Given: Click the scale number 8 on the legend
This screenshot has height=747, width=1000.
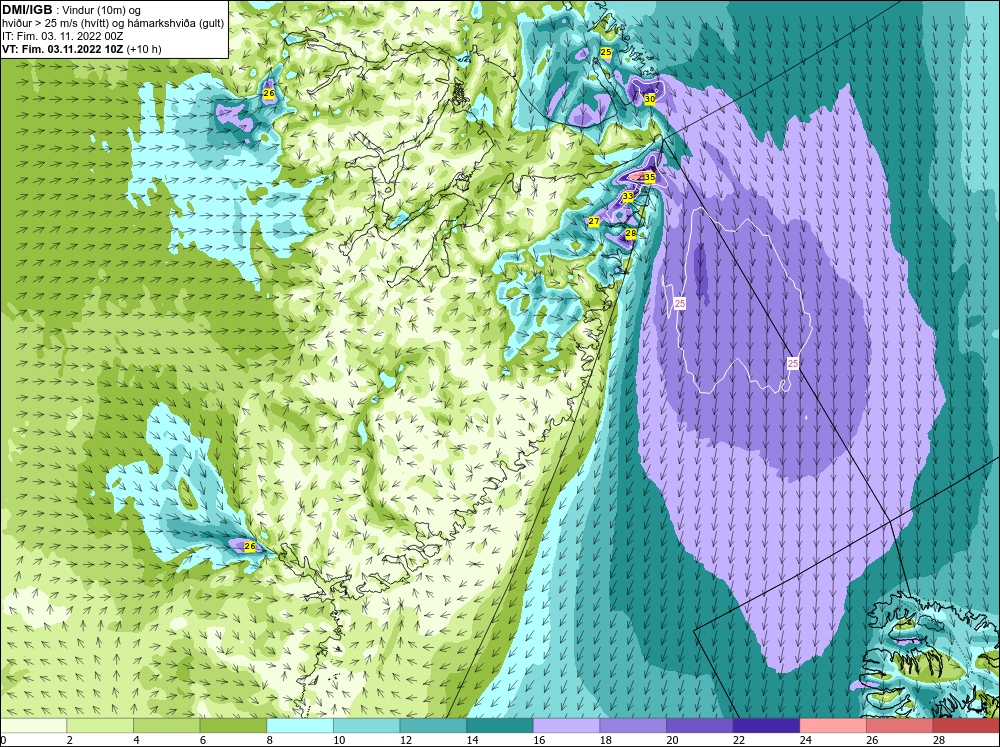Looking at the screenshot, I should coord(270,740).
